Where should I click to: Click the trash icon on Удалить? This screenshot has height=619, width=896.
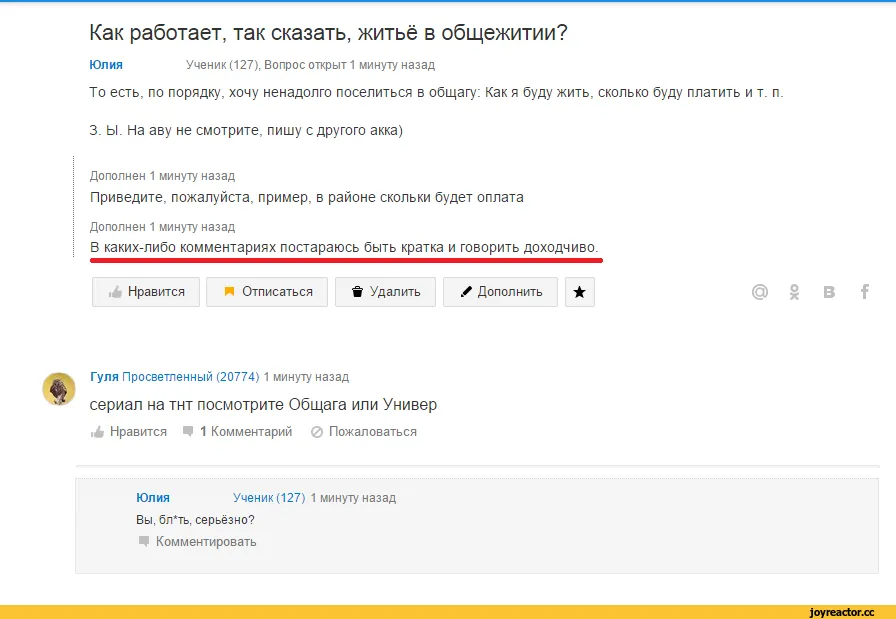pos(358,292)
